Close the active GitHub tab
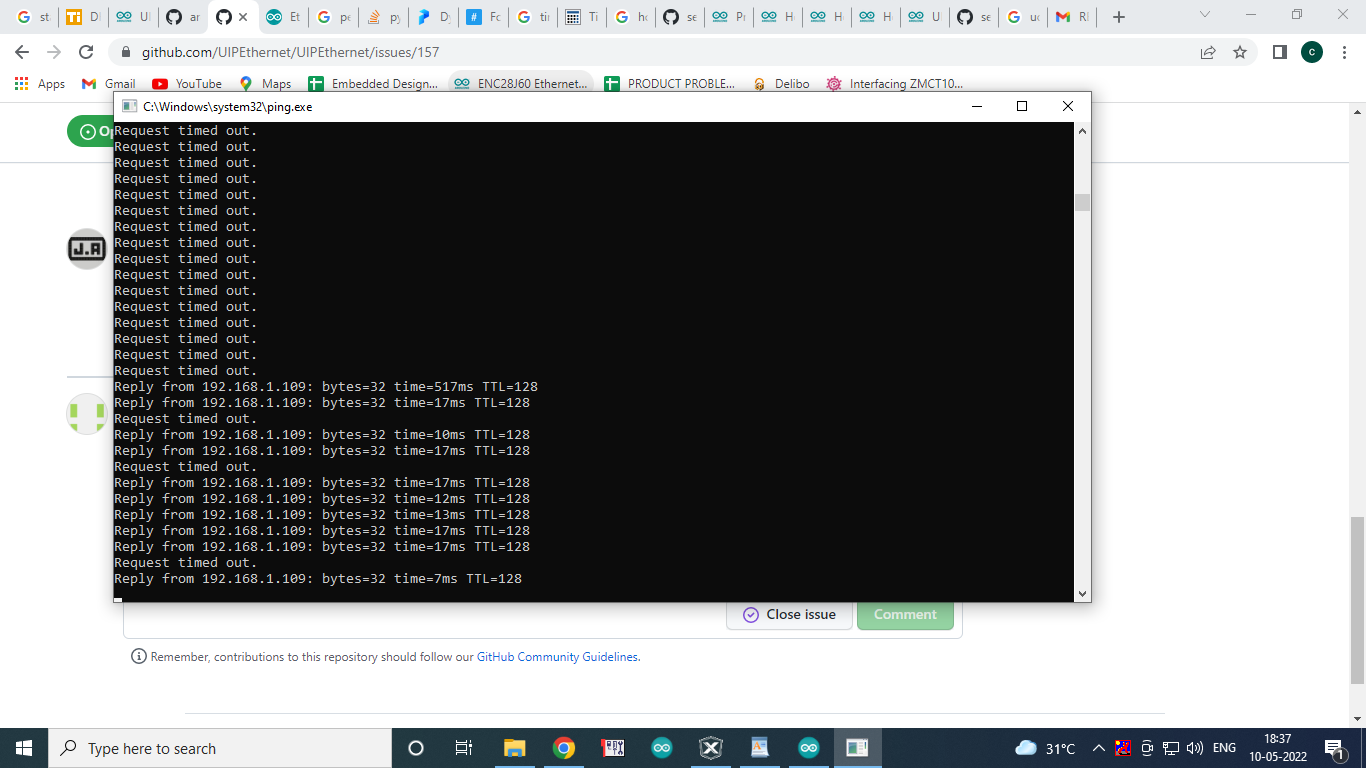This screenshot has width=1366, height=768. 243,17
